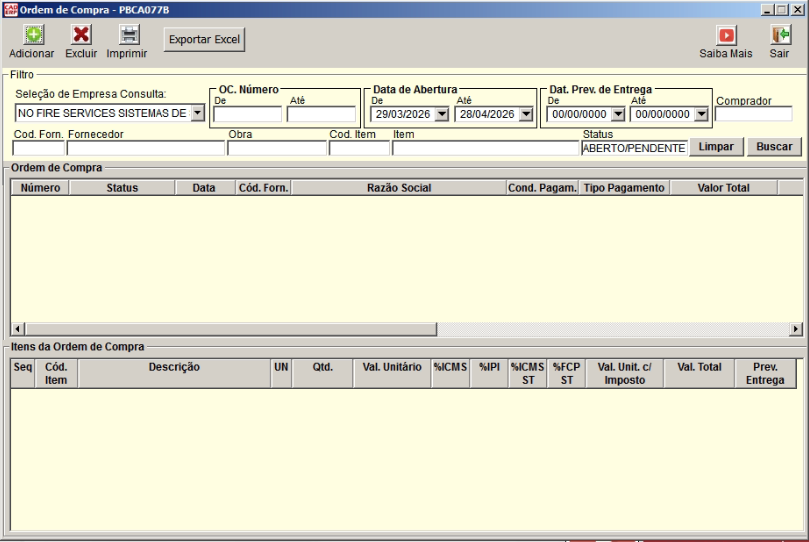Click the Cód. Forn. column header
The width and height of the screenshot is (809, 542).
pos(264,188)
